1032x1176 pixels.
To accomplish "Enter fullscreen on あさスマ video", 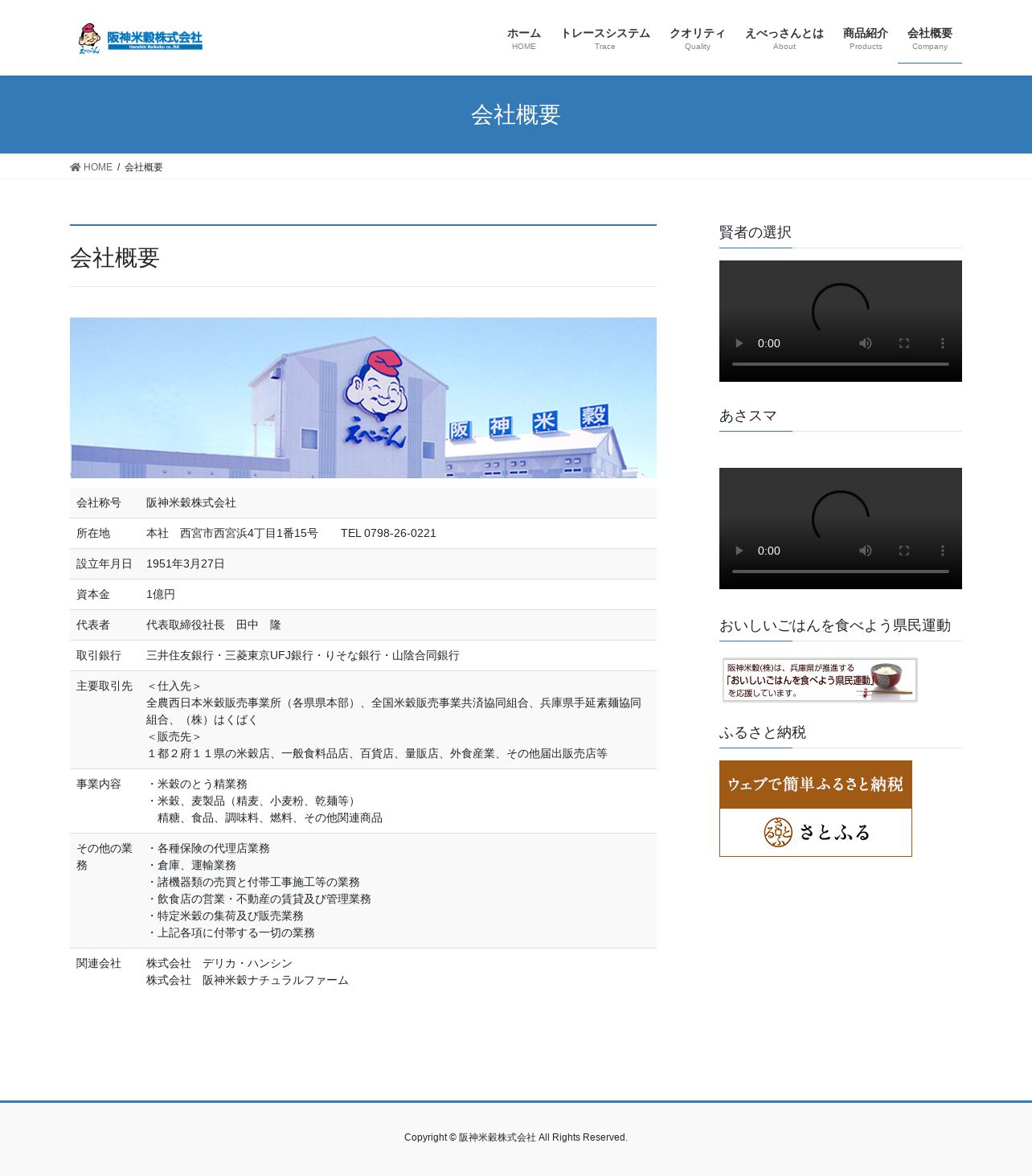I will tap(904, 551).
